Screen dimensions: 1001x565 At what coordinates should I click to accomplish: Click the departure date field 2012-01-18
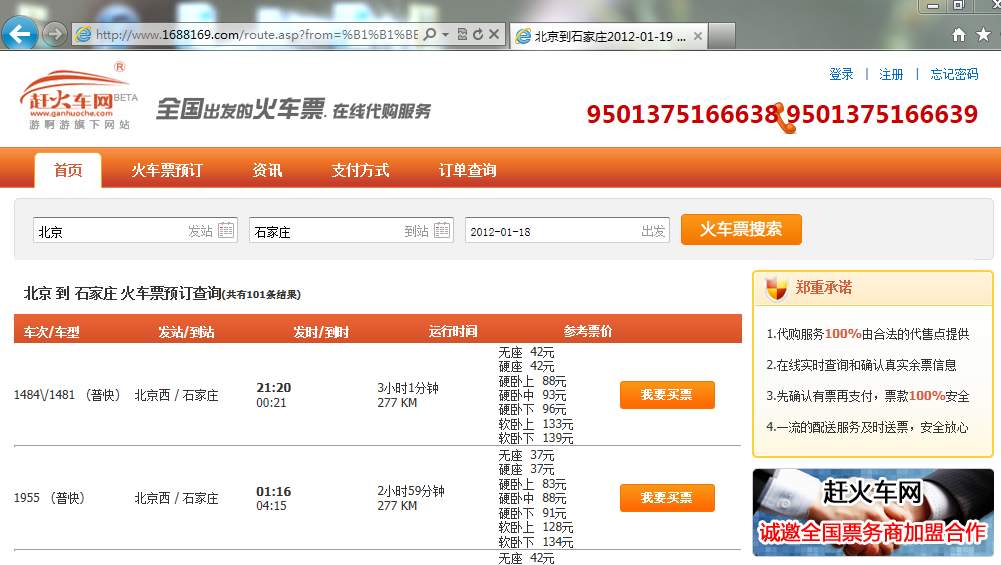(550, 231)
